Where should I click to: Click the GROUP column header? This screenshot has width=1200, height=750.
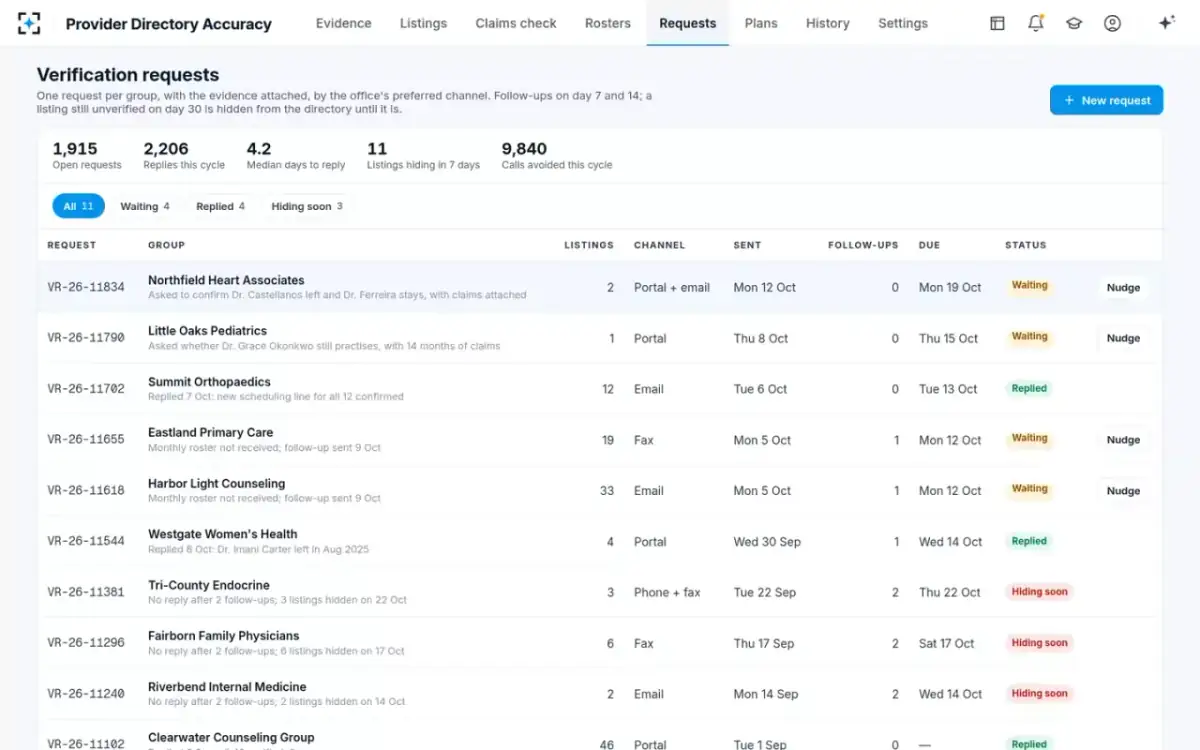[166, 245]
